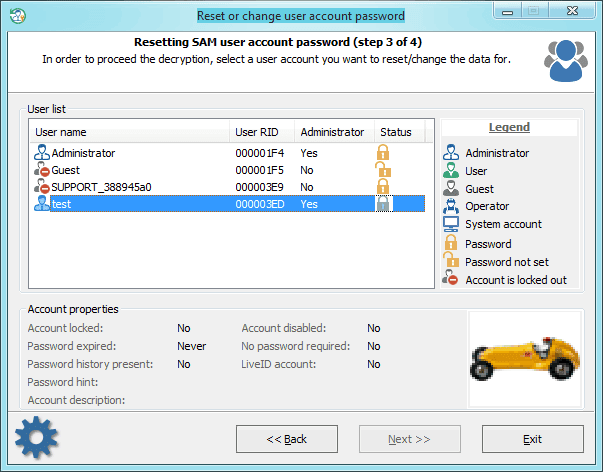Click the System account legend monitor icon
The height and width of the screenshot is (472, 603).
point(451,224)
